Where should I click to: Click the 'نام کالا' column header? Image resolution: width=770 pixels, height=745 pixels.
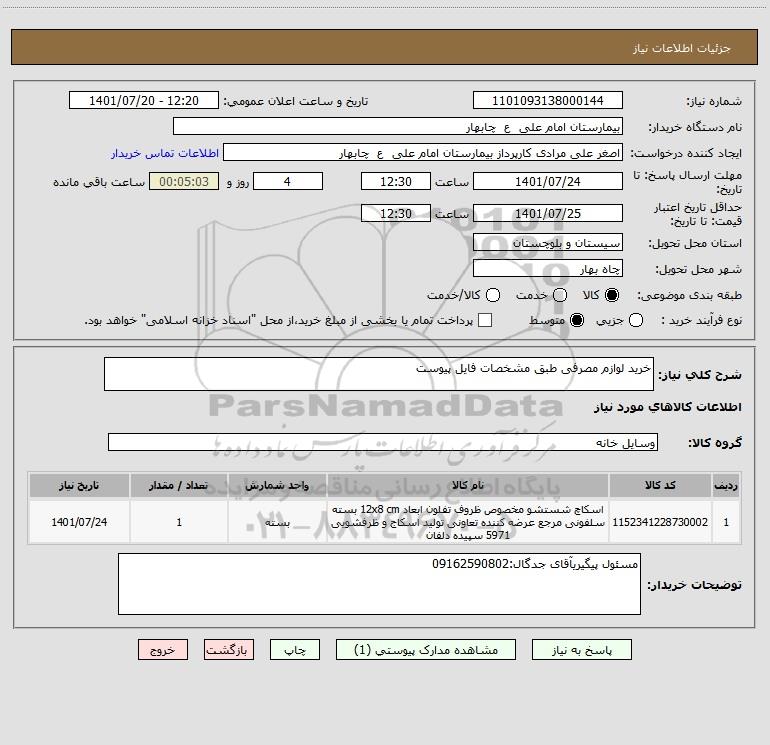(468, 485)
